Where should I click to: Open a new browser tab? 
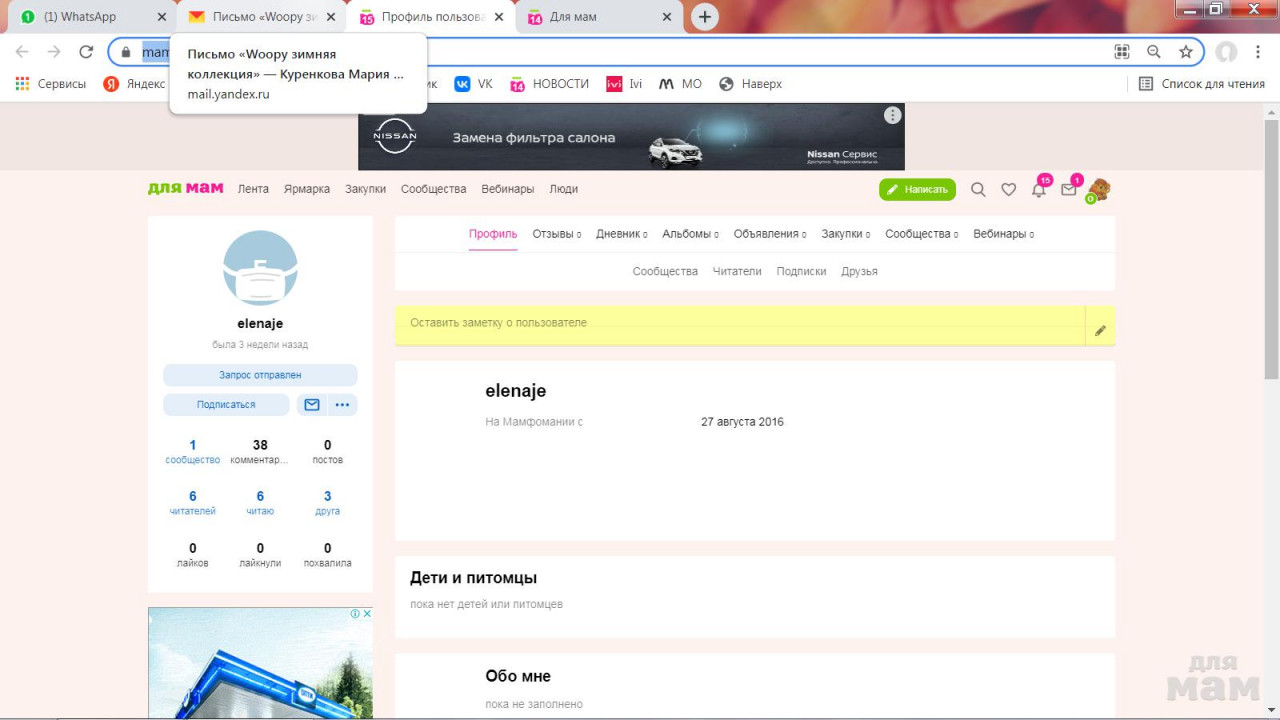(x=705, y=17)
